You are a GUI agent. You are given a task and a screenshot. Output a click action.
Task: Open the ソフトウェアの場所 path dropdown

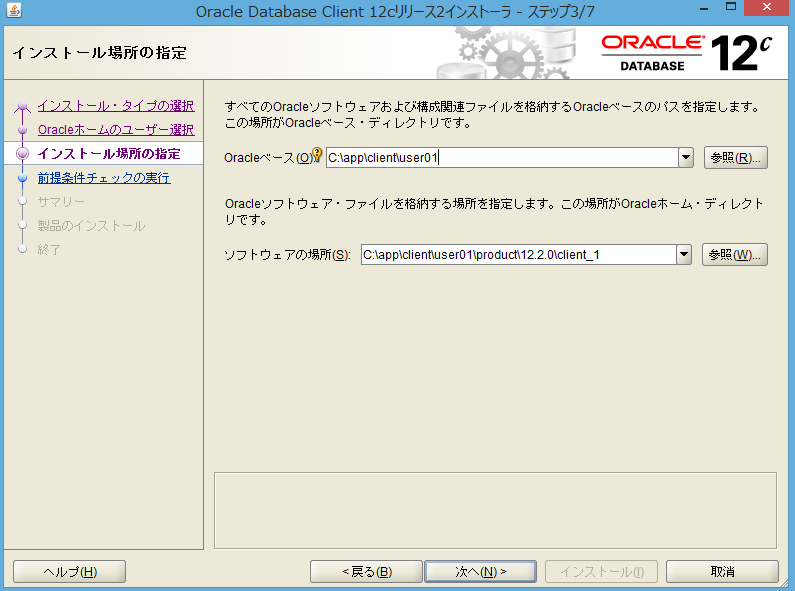(683, 254)
